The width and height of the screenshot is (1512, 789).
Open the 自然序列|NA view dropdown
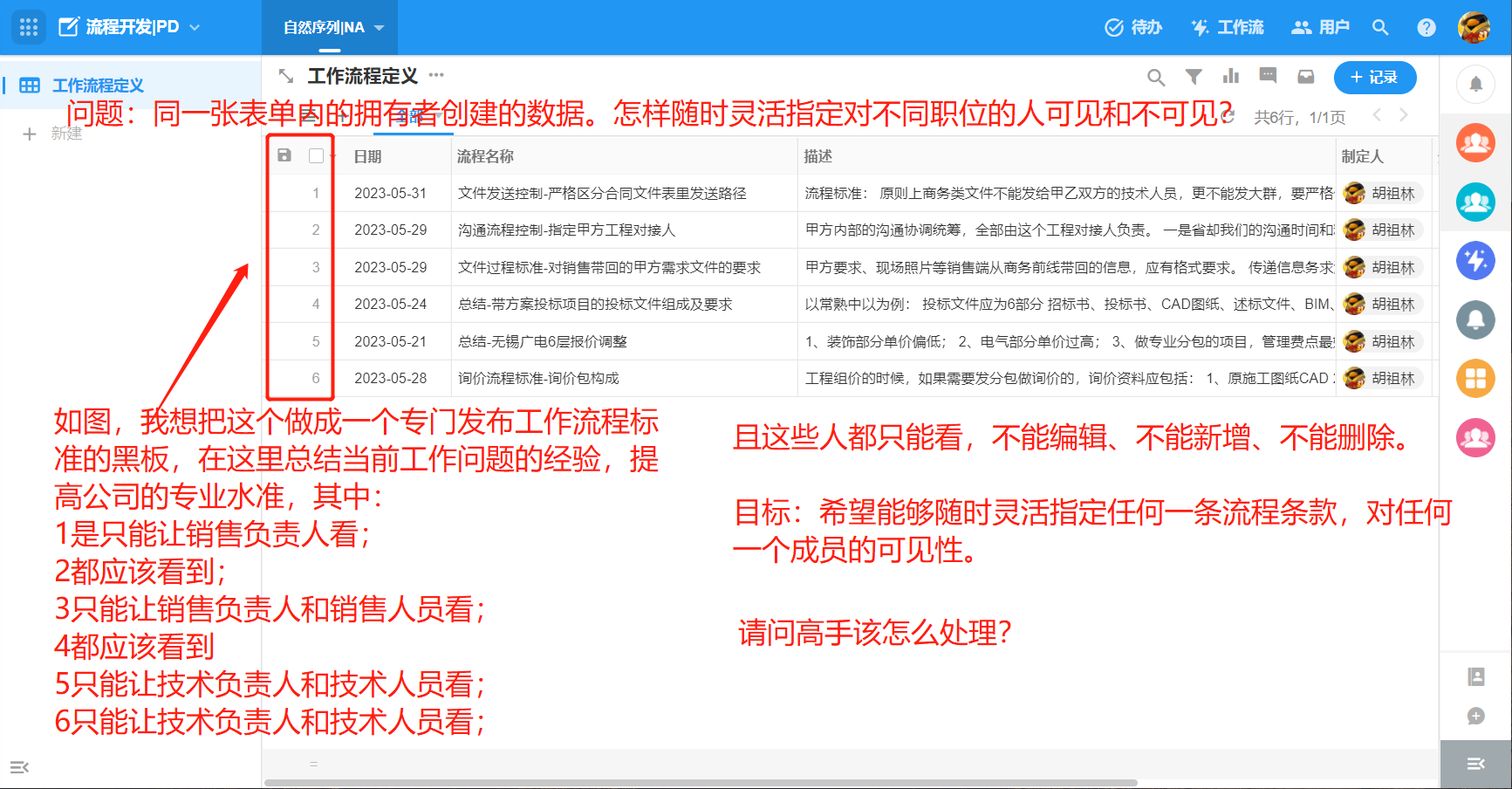[x=379, y=27]
